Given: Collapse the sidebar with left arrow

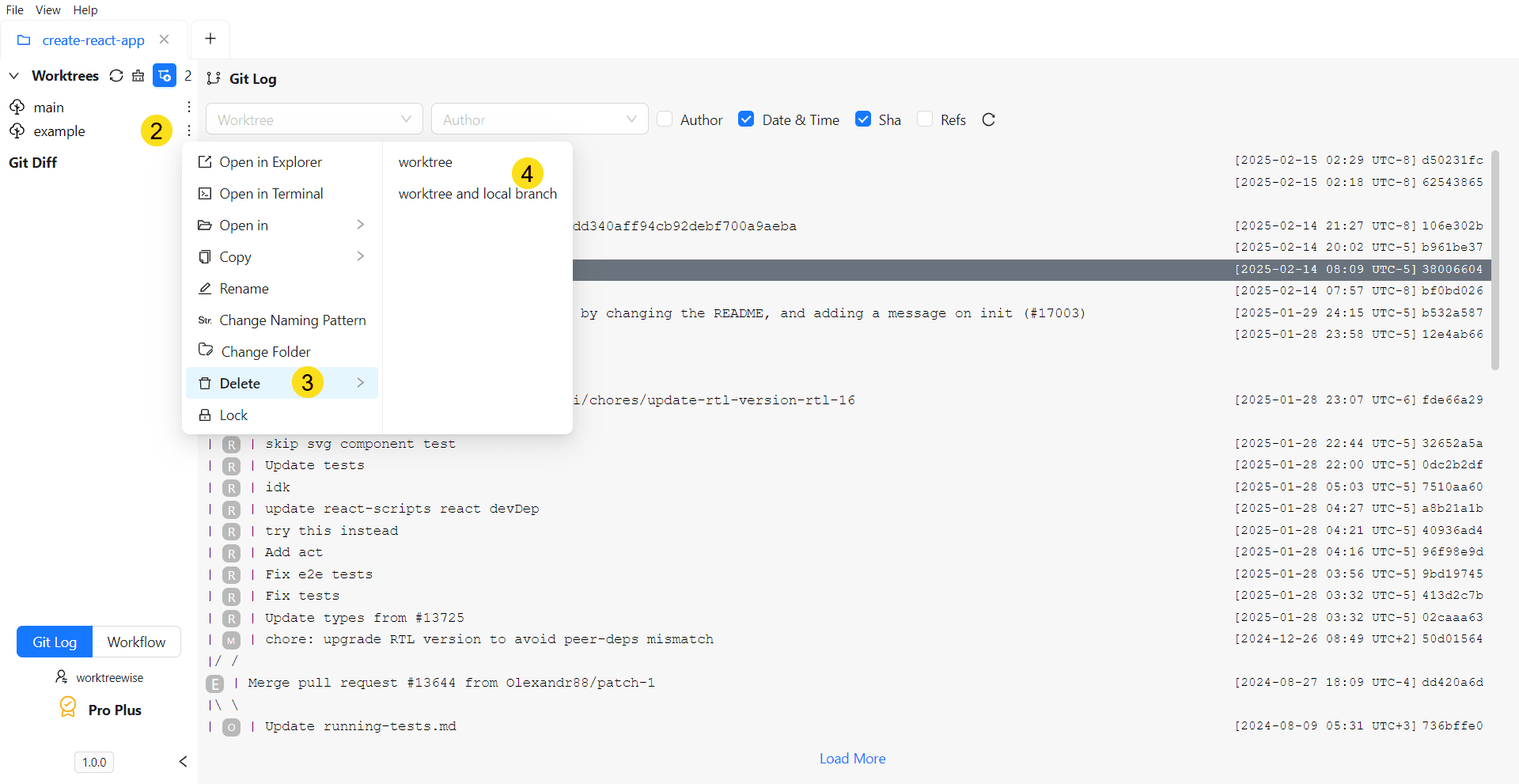Looking at the screenshot, I should [183, 762].
